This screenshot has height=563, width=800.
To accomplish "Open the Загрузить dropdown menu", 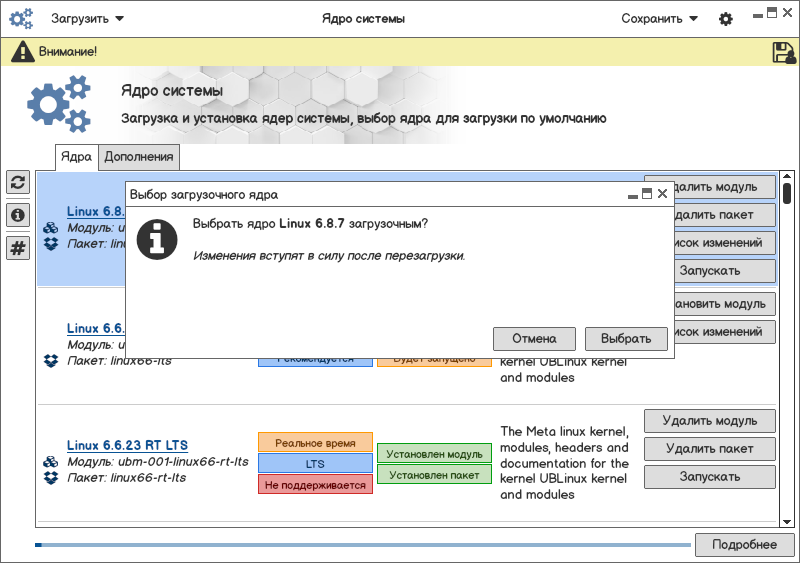I will [87, 19].
